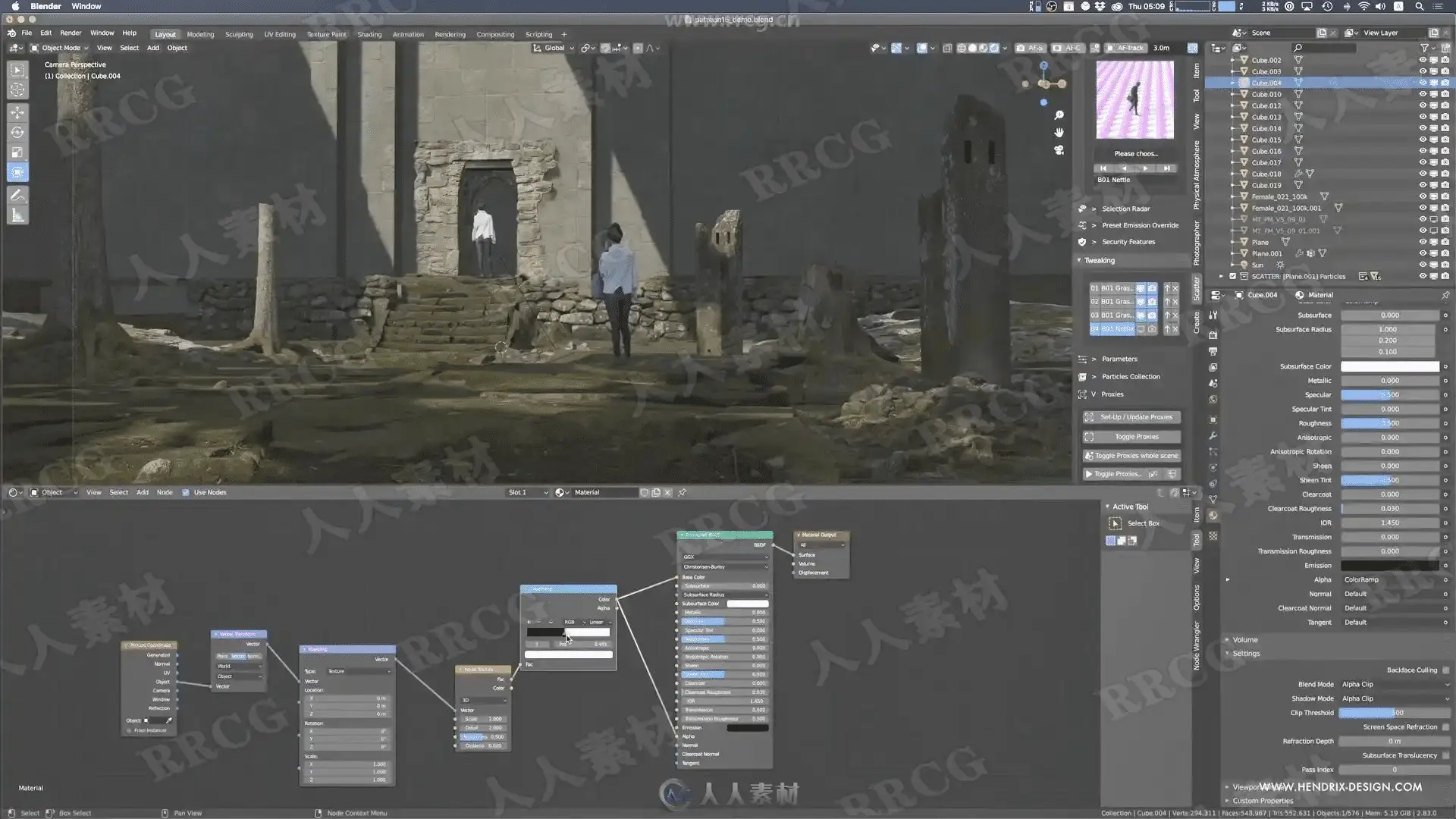Viewport: 1456px width, 819px height.
Task: Open the Render menu
Action: [71, 33]
